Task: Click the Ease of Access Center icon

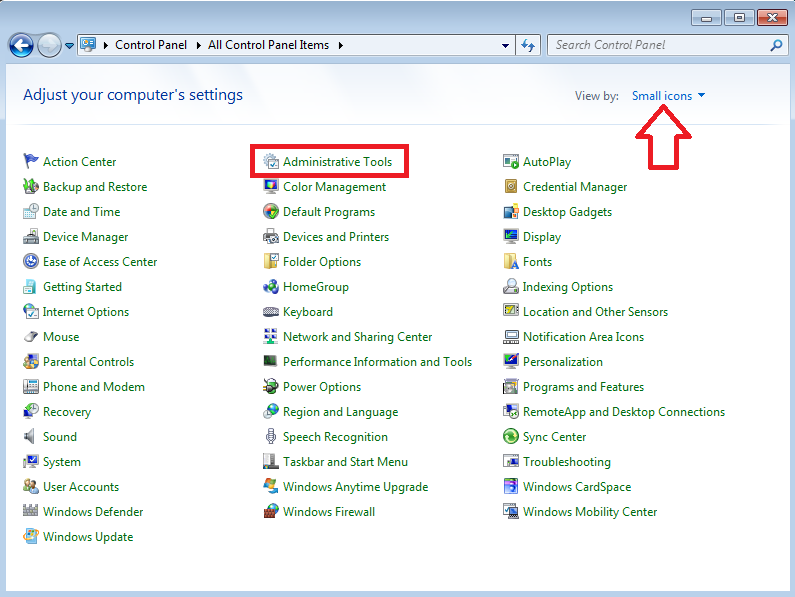Action: tap(31, 261)
